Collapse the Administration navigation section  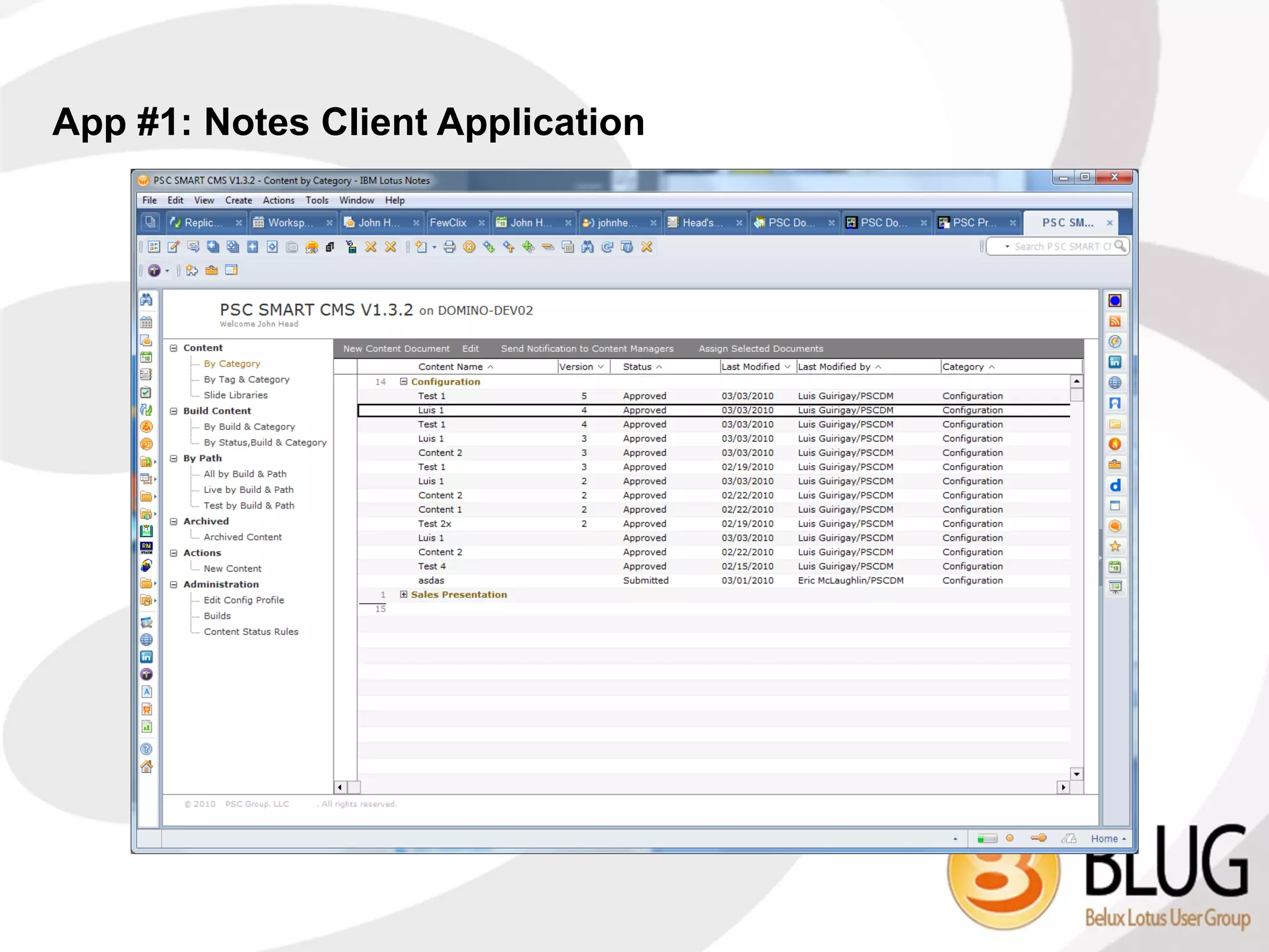tap(173, 585)
